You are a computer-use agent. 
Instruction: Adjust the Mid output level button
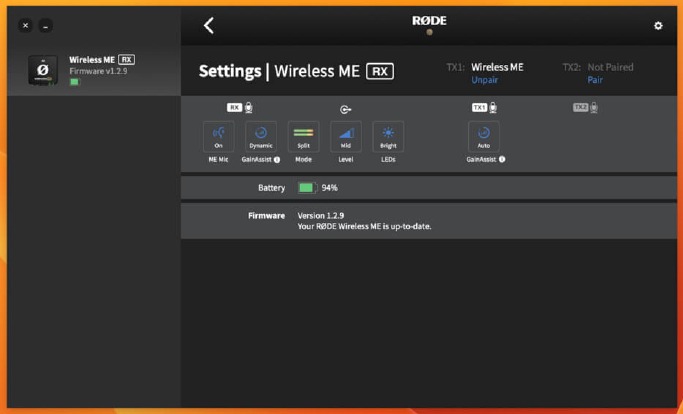(x=345, y=136)
